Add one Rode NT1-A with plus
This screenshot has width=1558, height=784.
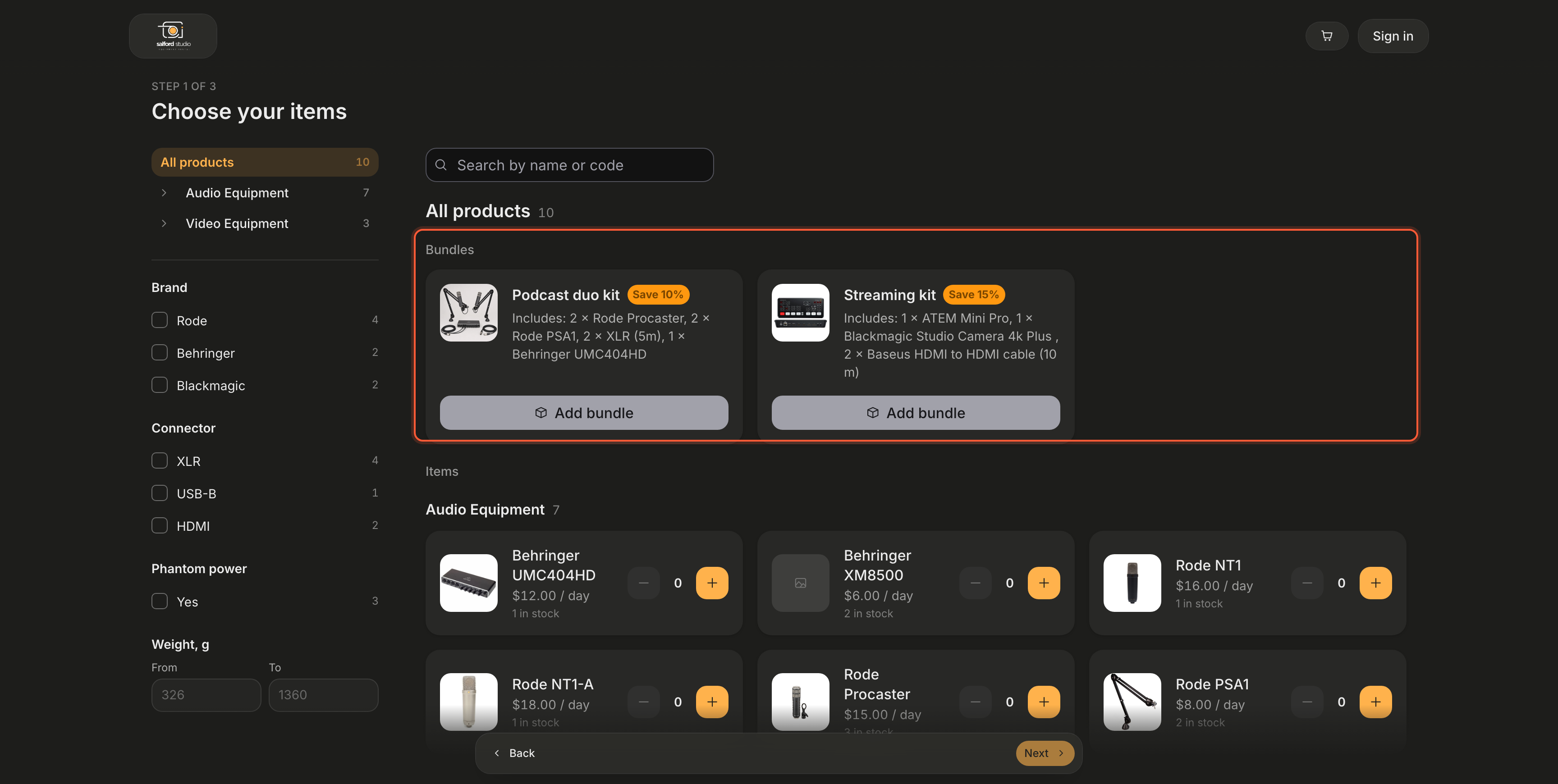pos(712,702)
